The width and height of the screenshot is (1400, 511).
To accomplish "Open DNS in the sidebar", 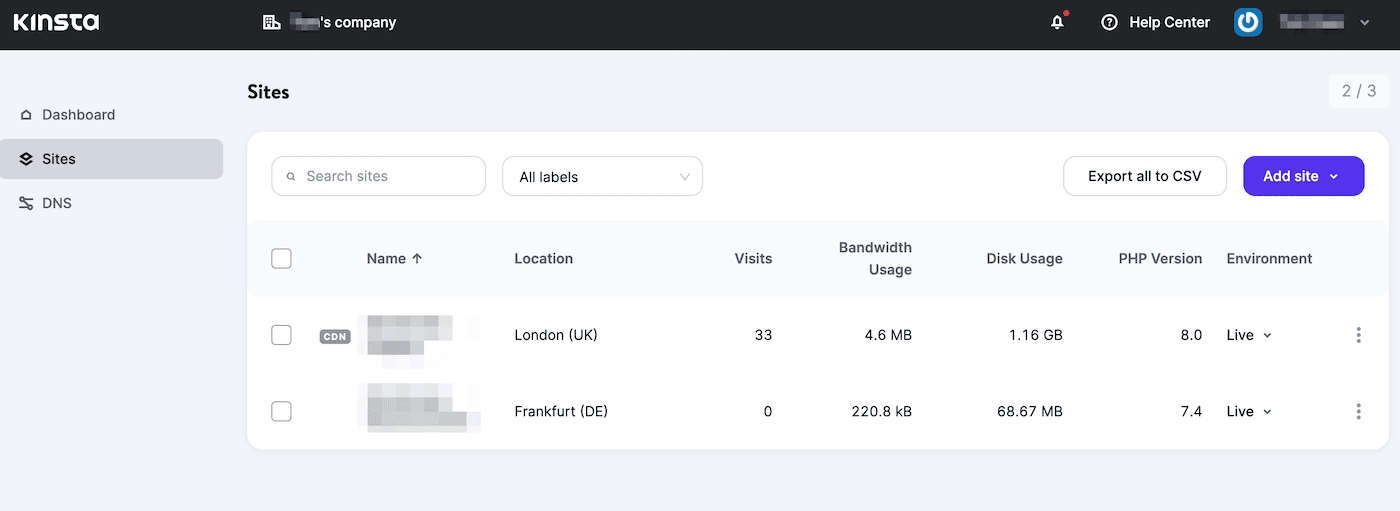I will click(56, 203).
